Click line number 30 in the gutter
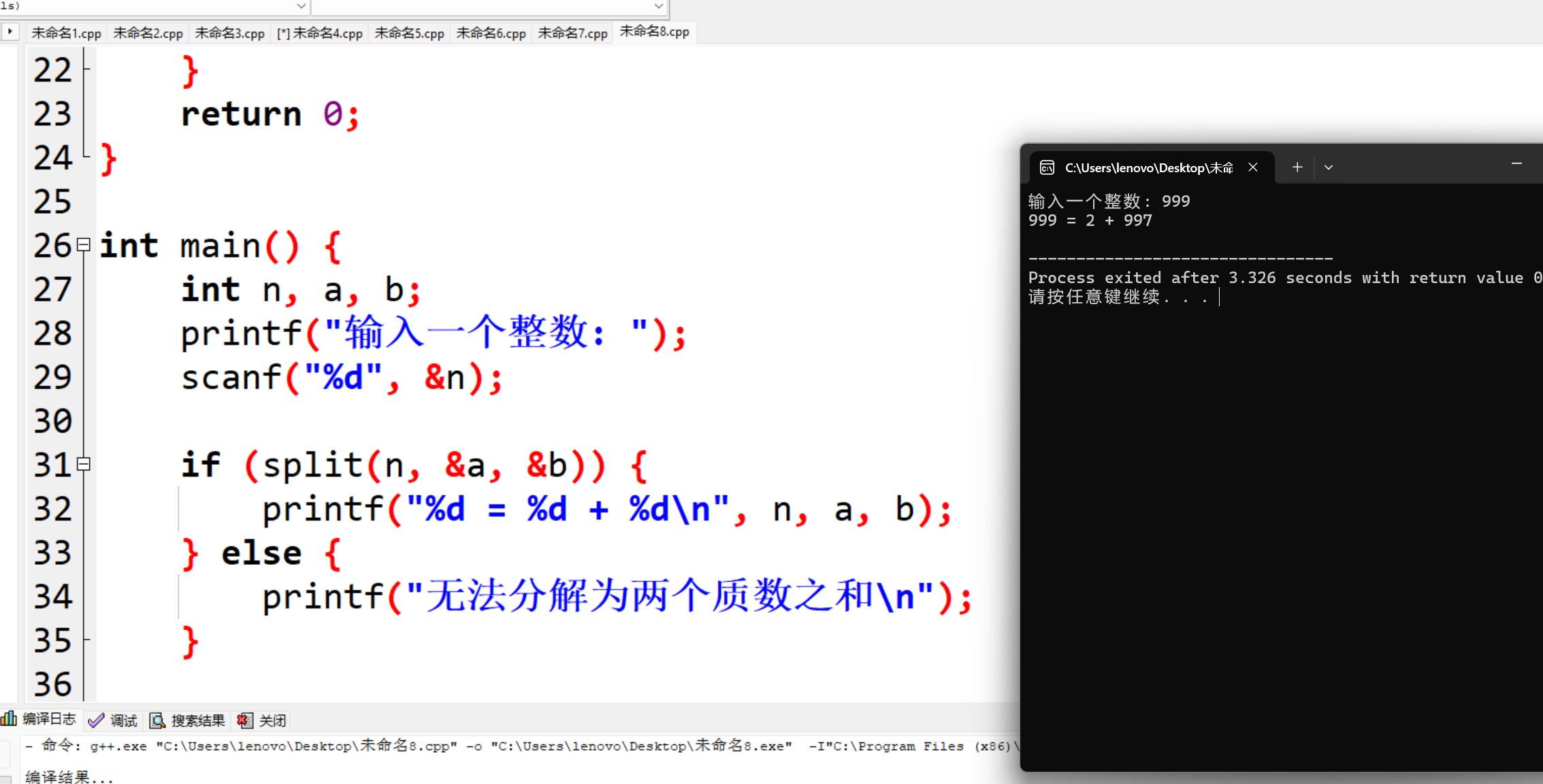 (x=52, y=421)
